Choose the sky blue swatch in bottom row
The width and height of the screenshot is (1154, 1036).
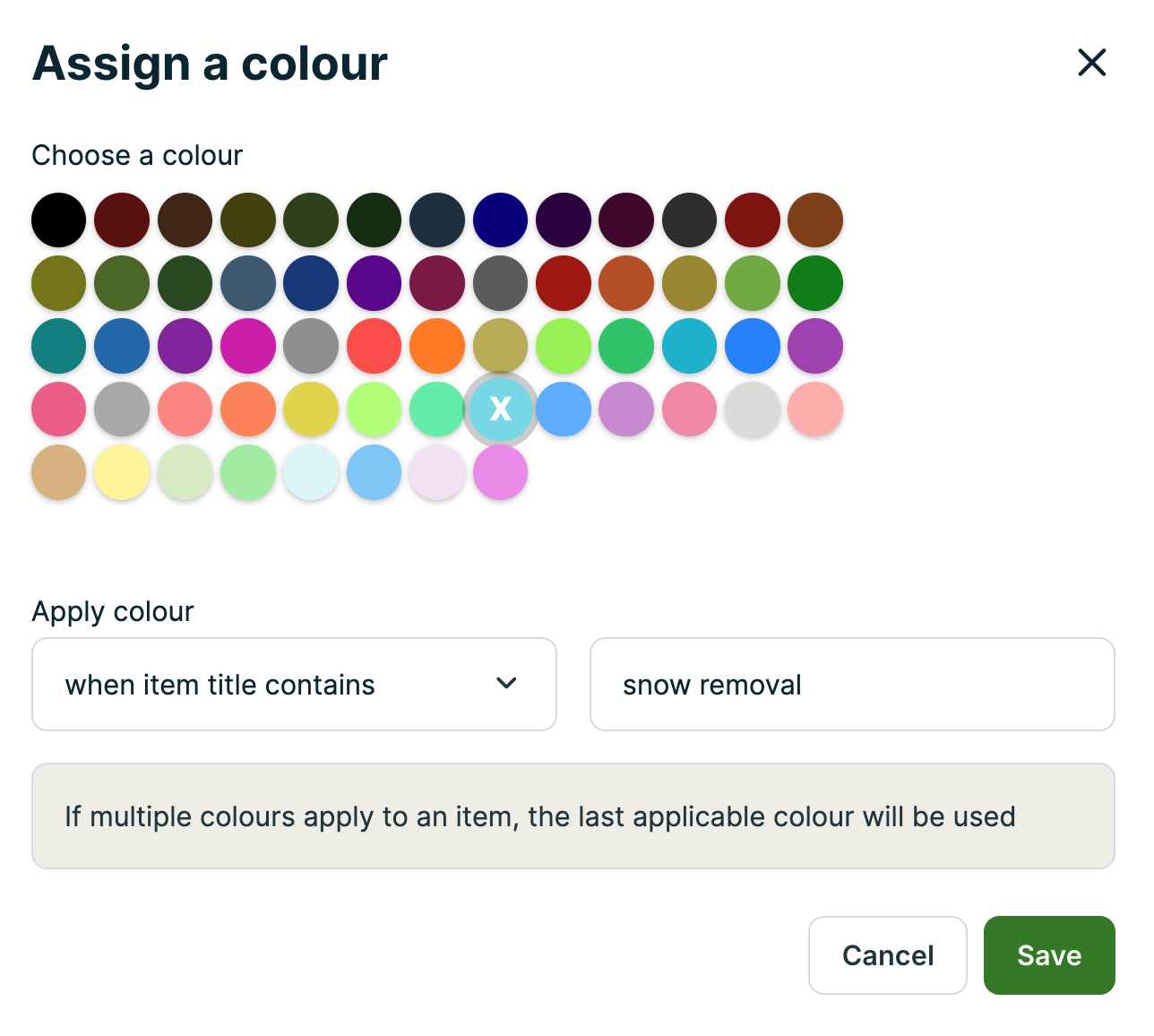tap(374, 472)
